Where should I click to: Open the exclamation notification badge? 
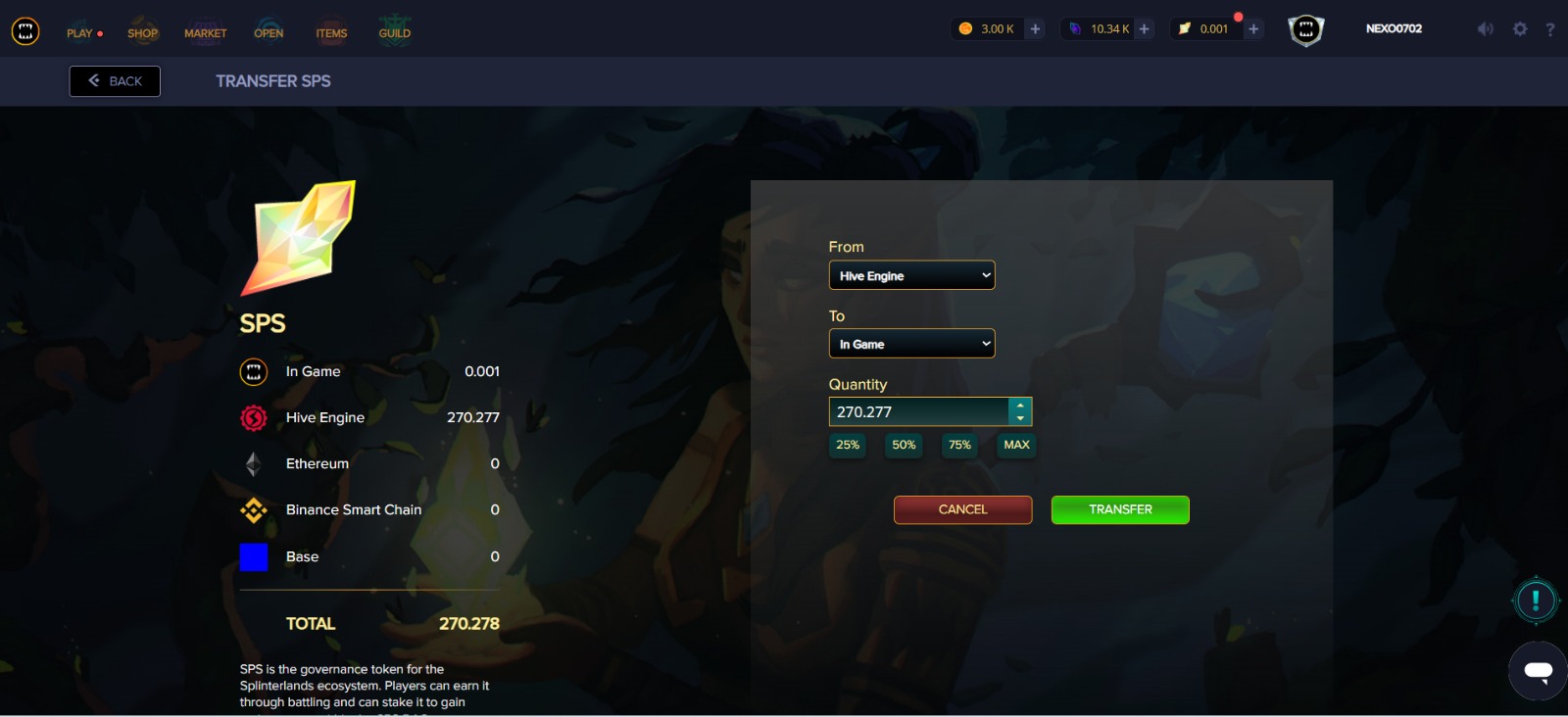click(1536, 599)
